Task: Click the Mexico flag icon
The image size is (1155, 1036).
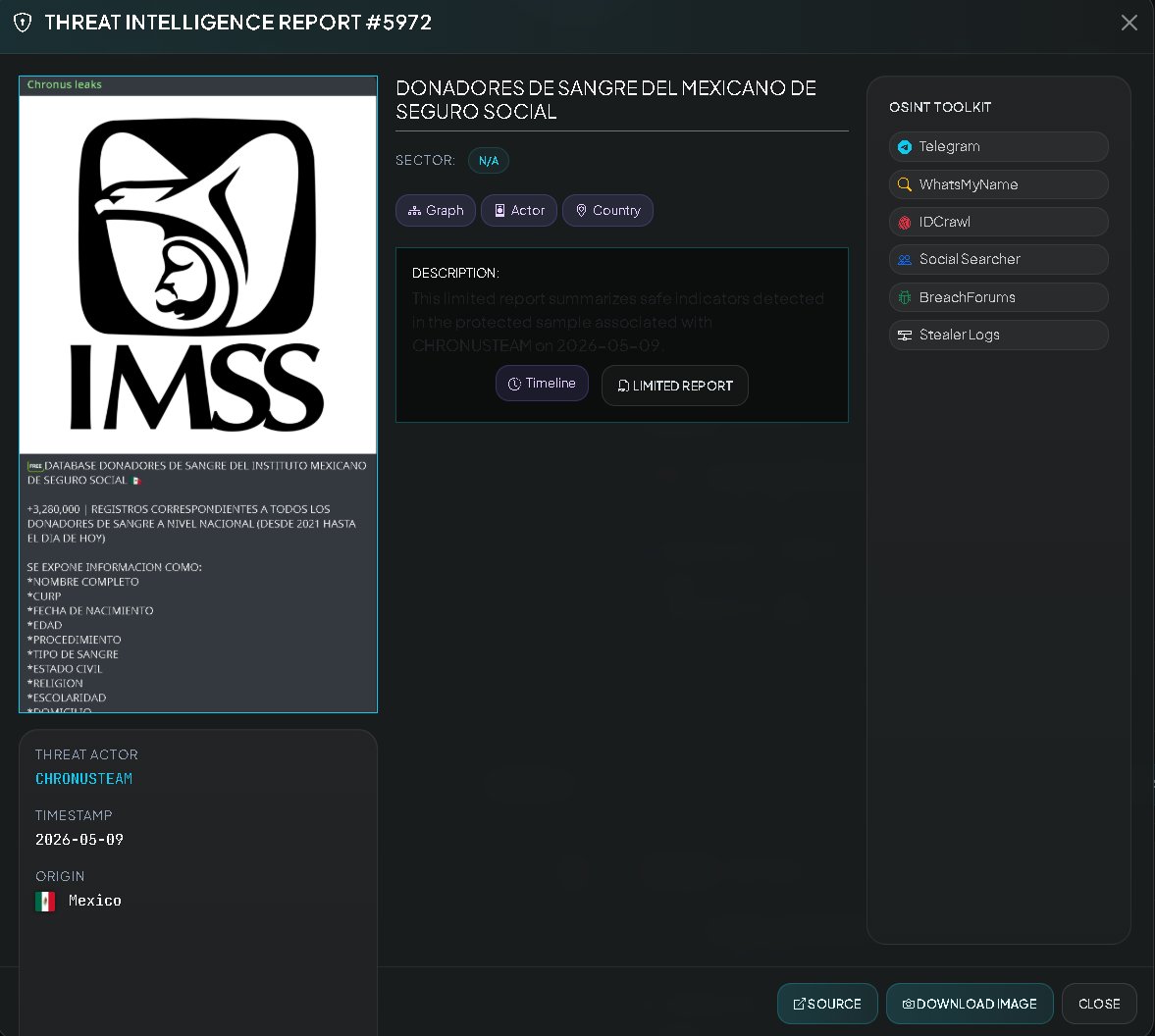Action: 45,902
